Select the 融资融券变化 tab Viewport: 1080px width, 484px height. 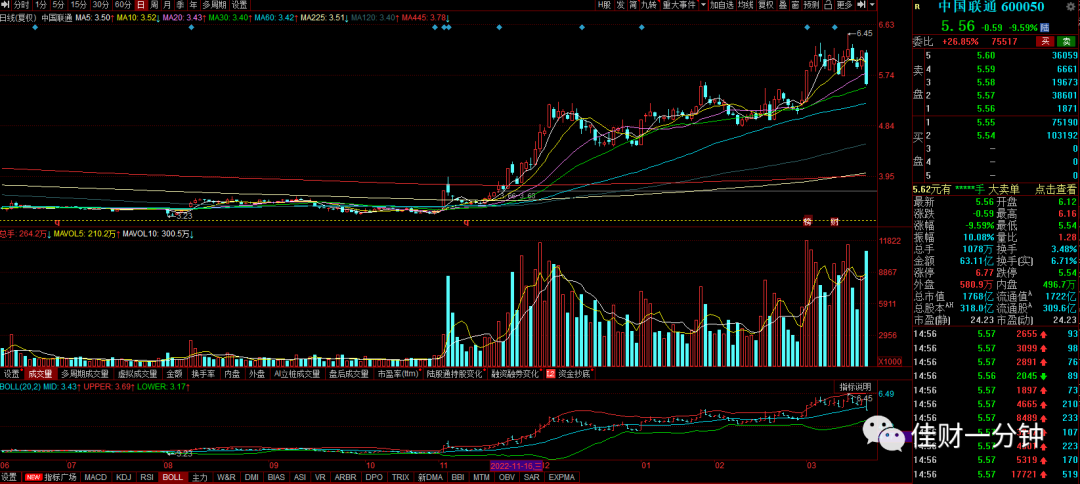[x=515, y=375]
